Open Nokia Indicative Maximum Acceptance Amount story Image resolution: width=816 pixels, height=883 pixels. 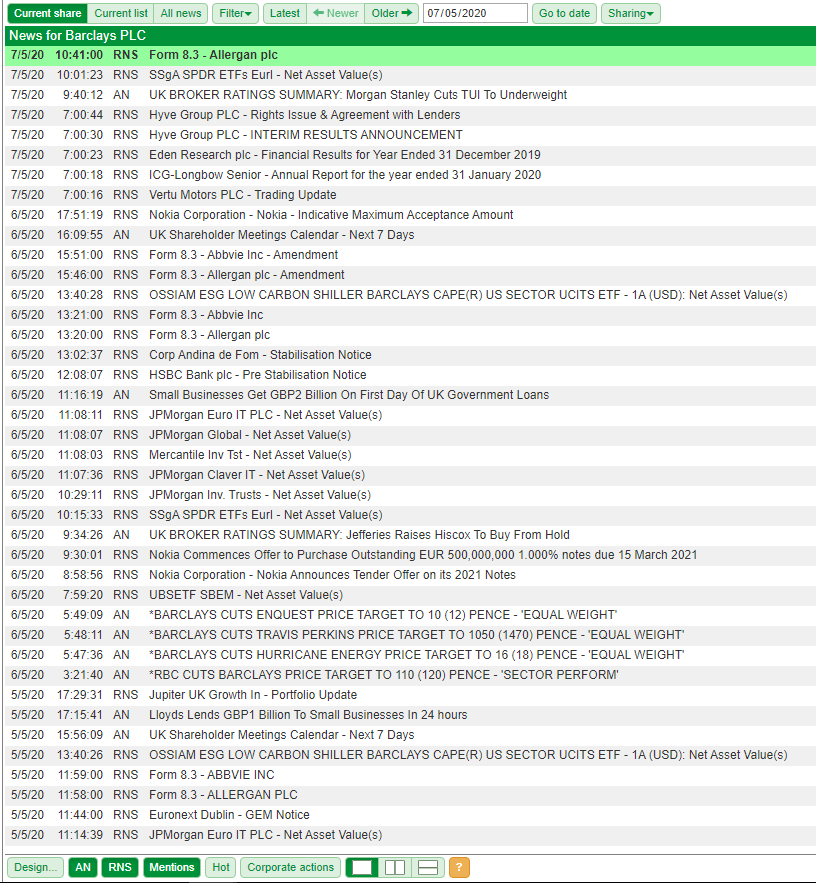(x=410, y=215)
